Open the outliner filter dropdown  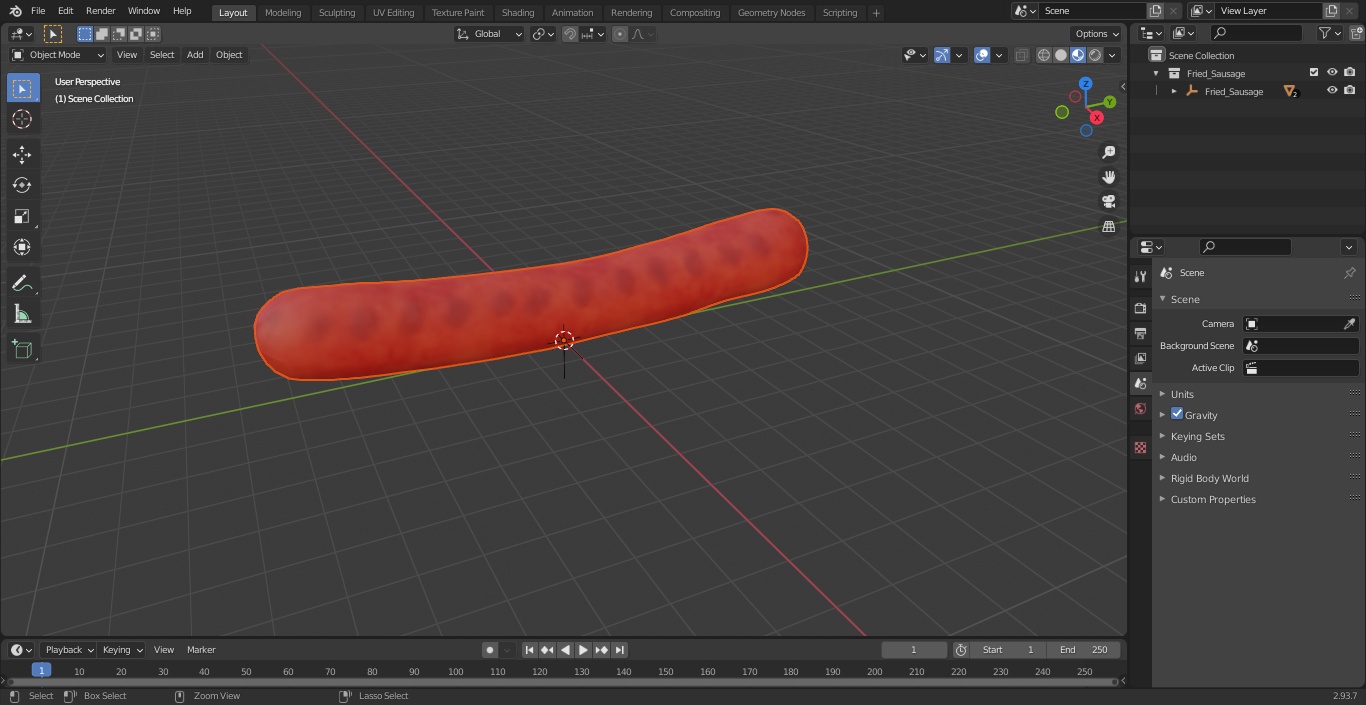click(1329, 33)
